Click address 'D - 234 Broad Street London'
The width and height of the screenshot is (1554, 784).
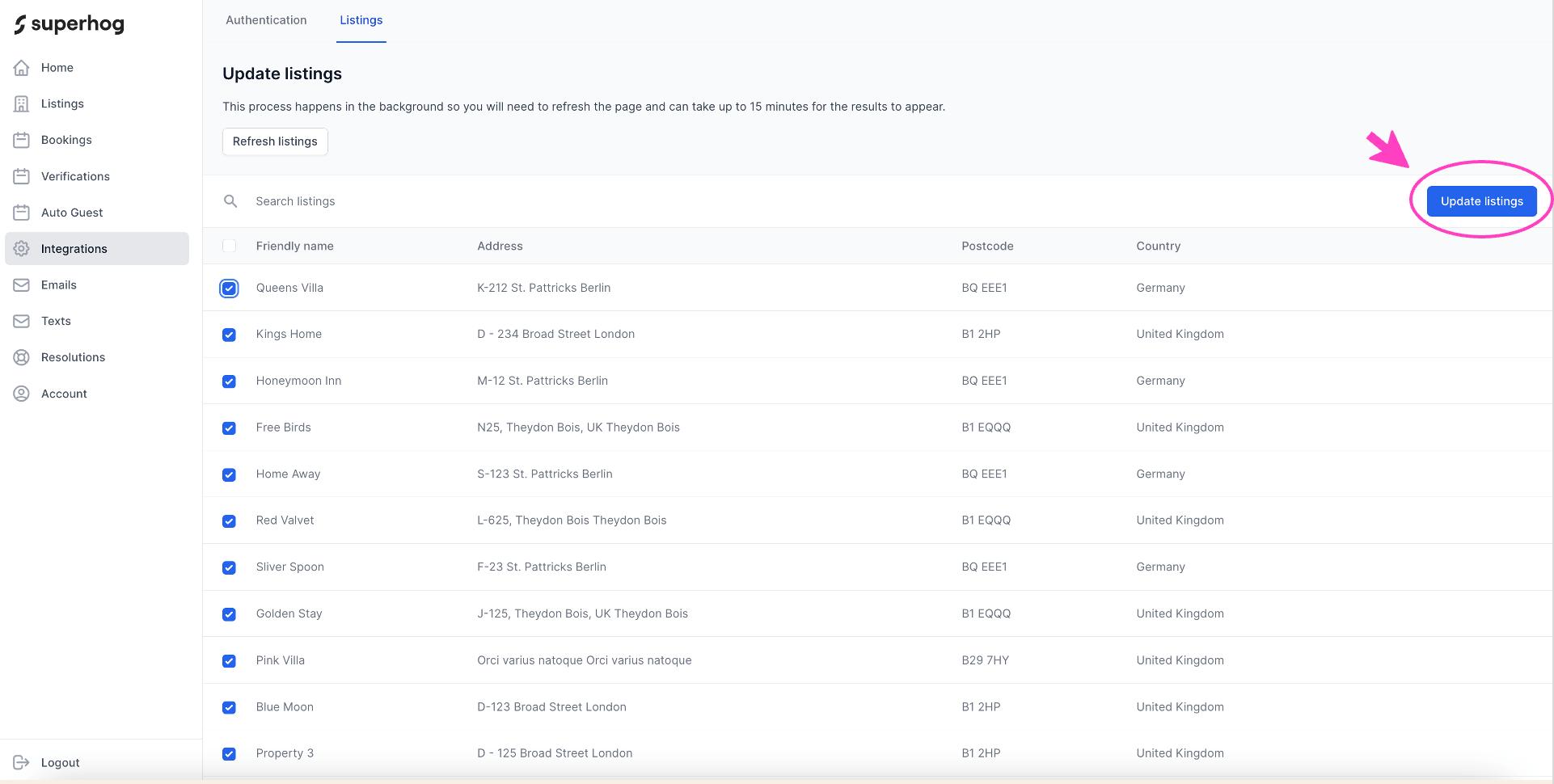point(555,334)
